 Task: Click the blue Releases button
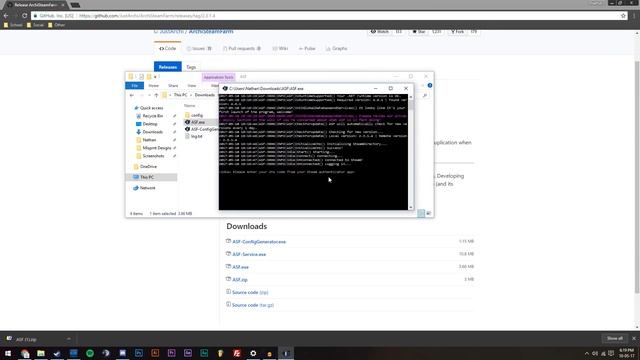point(167,67)
